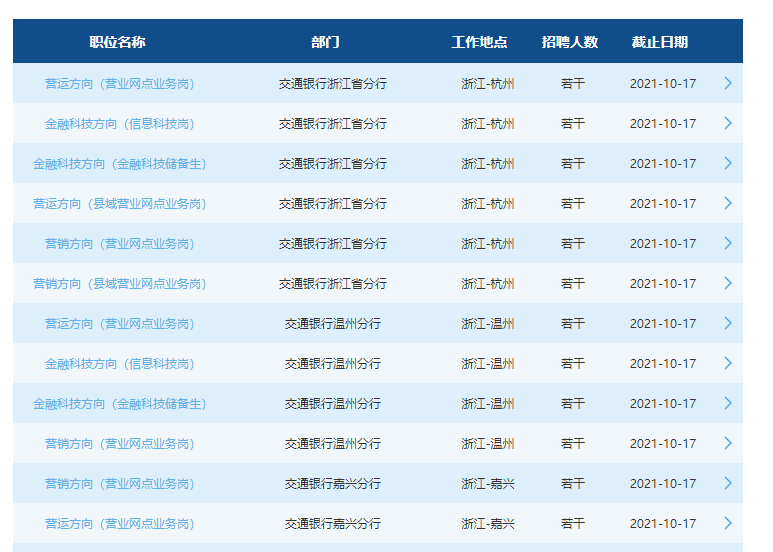Click the chevron on 浙江省分行 金融科技方向（信息科技岗）row

pyautogui.click(x=727, y=123)
